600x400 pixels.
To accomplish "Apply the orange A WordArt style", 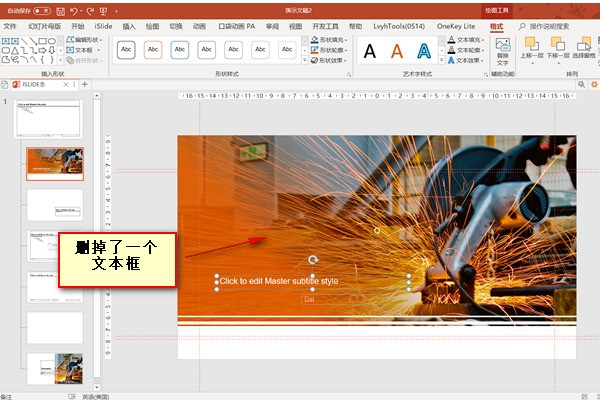I will pos(397,50).
